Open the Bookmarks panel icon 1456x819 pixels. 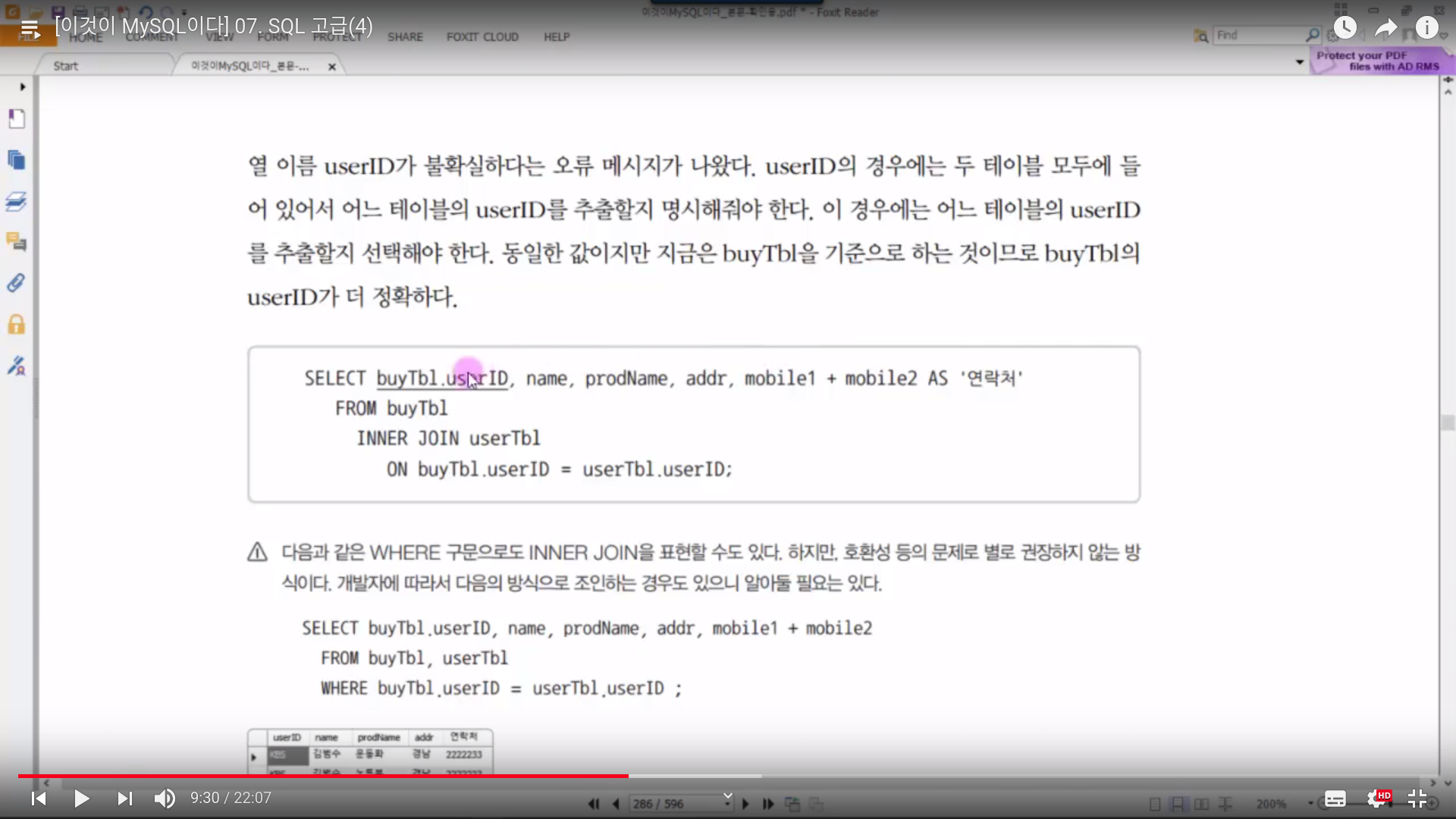click(x=17, y=119)
